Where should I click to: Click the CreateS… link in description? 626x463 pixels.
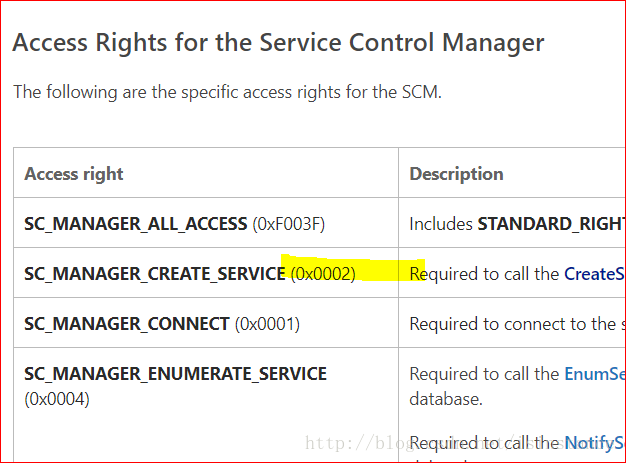[x=594, y=274]
